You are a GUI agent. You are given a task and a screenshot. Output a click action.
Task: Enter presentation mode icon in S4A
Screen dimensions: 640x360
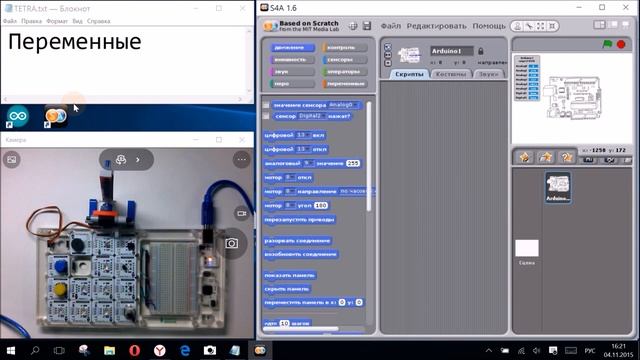(x=626, y=25)
